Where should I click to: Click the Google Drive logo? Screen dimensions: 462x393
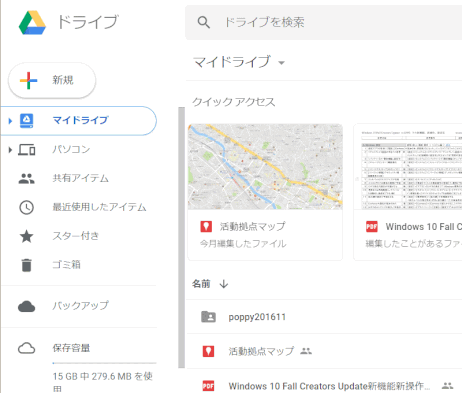tap(32, 22)
